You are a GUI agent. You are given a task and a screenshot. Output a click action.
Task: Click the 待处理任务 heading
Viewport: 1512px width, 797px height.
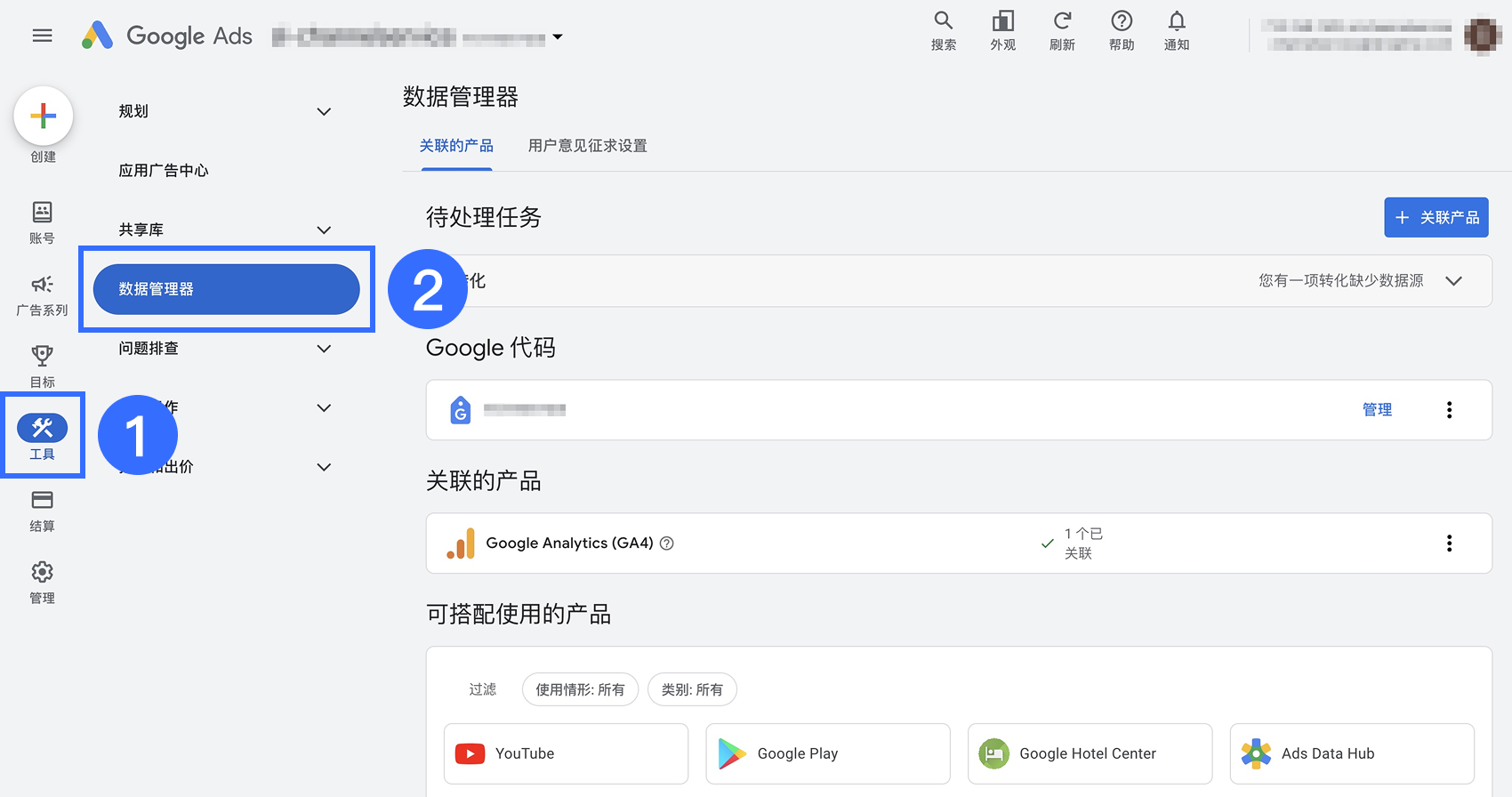[x=484, y=217]
